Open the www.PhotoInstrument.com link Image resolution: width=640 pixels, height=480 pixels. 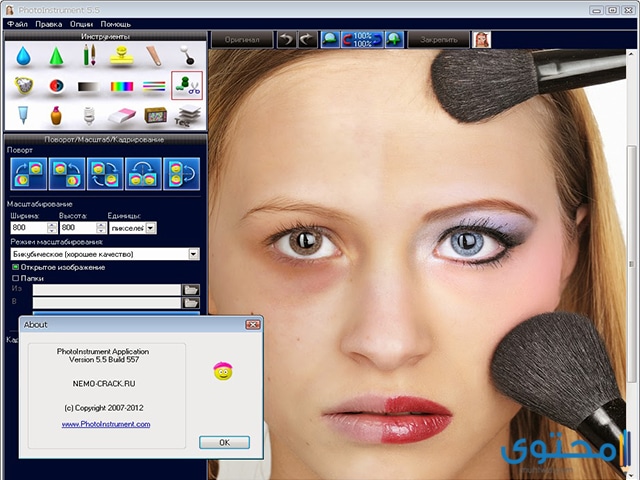click(x=106, y=424)
